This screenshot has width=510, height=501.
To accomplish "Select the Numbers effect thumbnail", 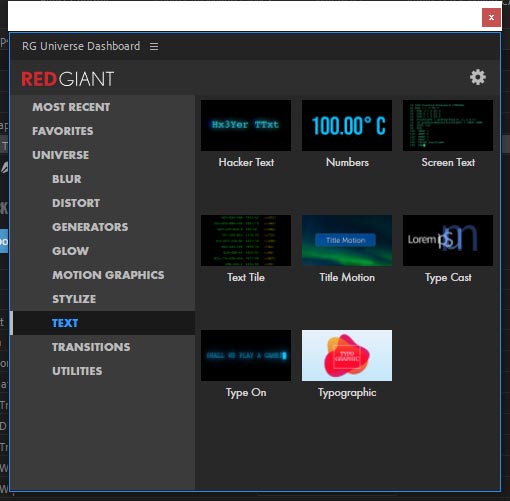I will point(347,125).
